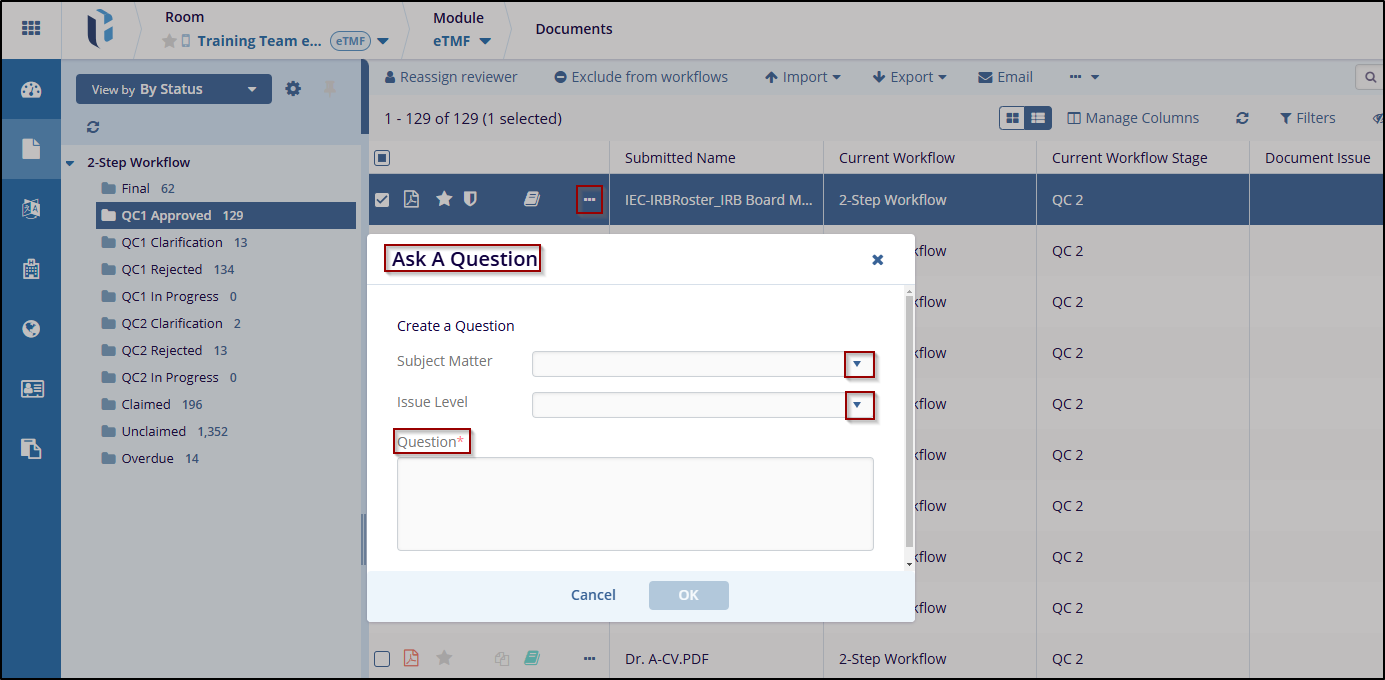This screenshot has height=680, width=1385.
Task: Toggle the select-all checkbox in table header
Action: tap(382, 158)
